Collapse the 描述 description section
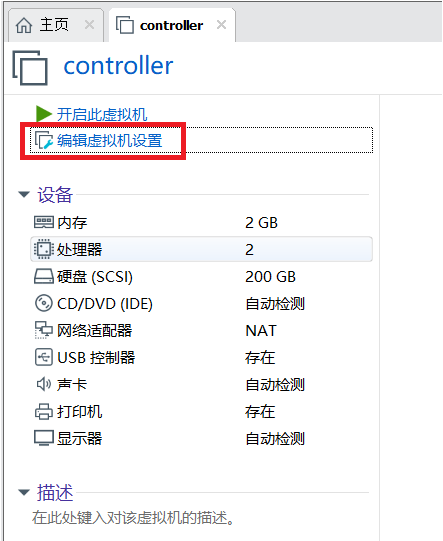This screenshot has height=541, width=443. click(x=24, y=492)
